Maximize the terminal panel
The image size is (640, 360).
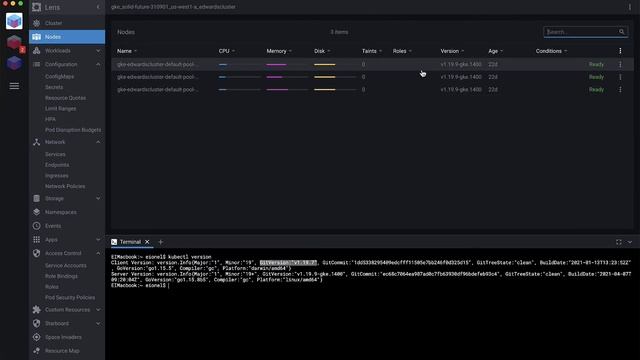click(x=619, y=242)
